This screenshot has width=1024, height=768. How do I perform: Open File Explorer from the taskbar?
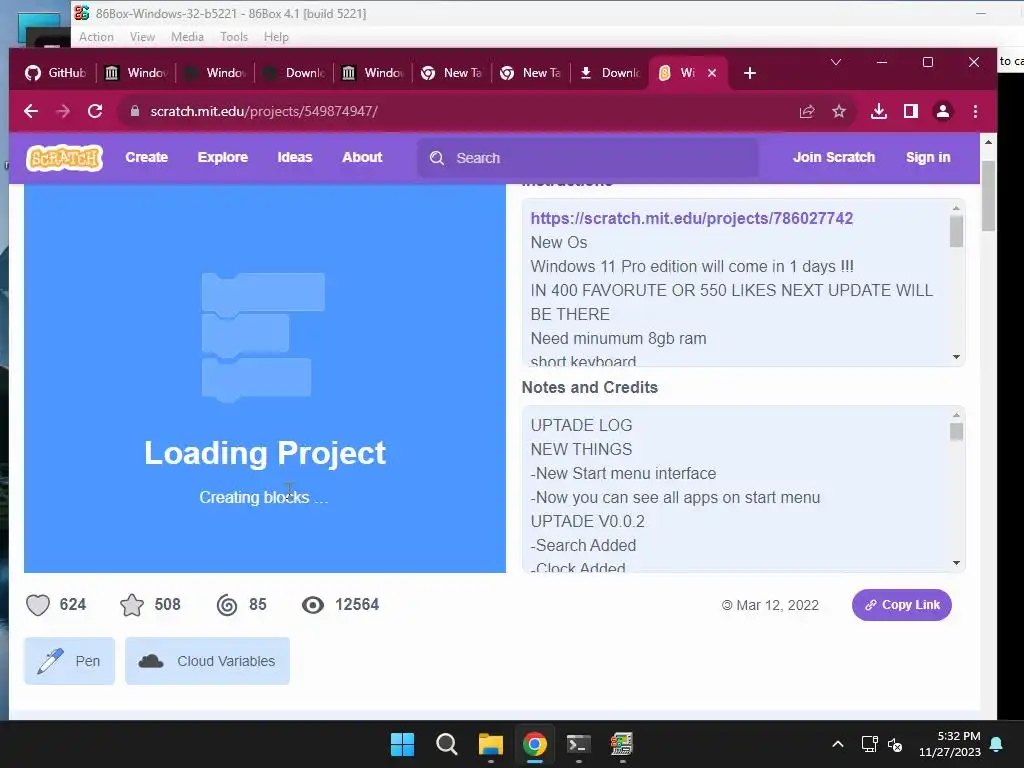(x=490, y=744)
